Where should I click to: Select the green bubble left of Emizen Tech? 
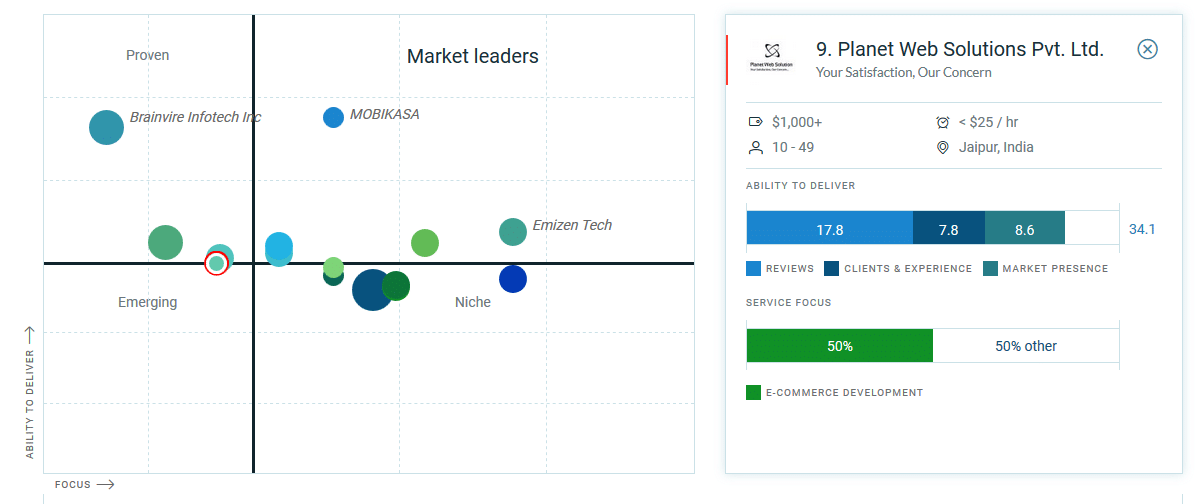coord(425,243)
